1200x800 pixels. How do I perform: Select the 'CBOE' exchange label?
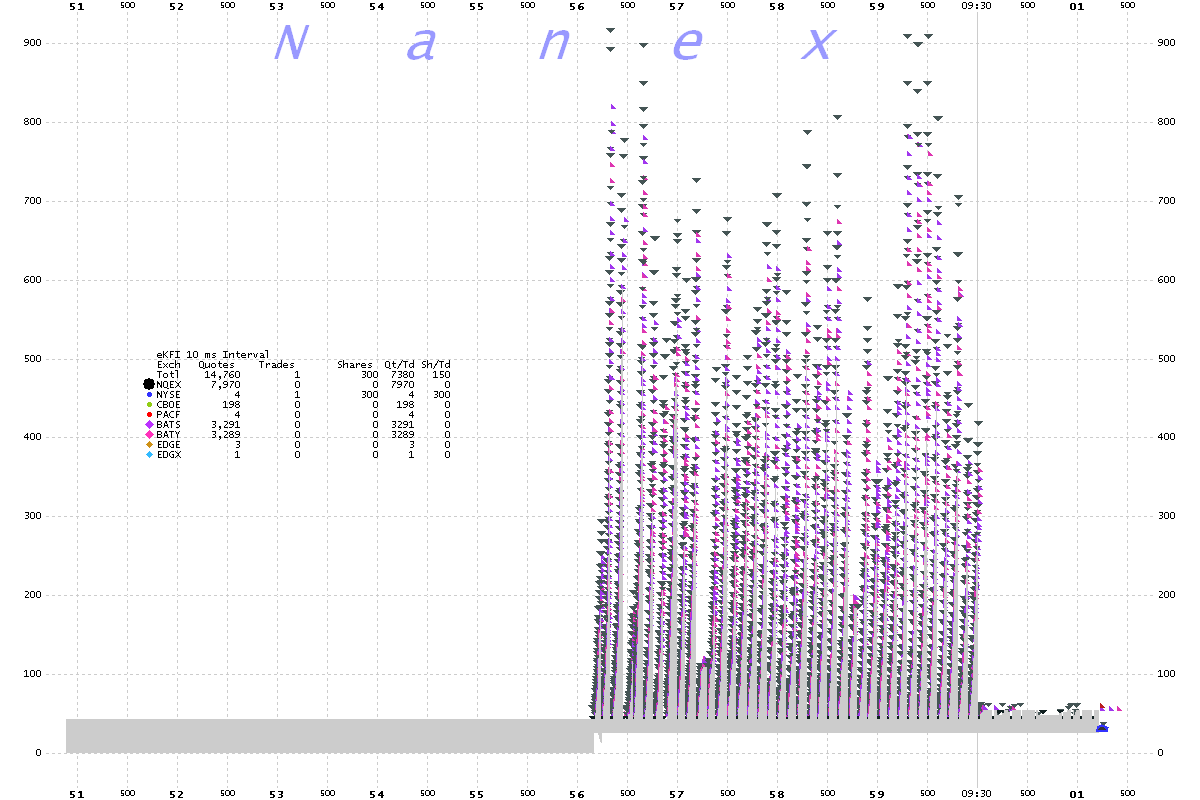coord(168,404)
